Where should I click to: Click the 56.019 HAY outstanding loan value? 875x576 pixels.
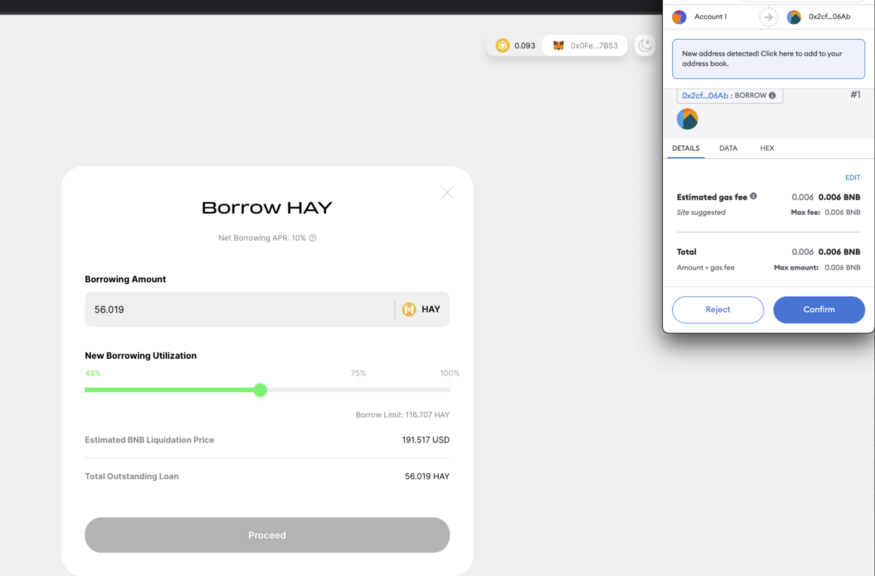tap(427, 476)
